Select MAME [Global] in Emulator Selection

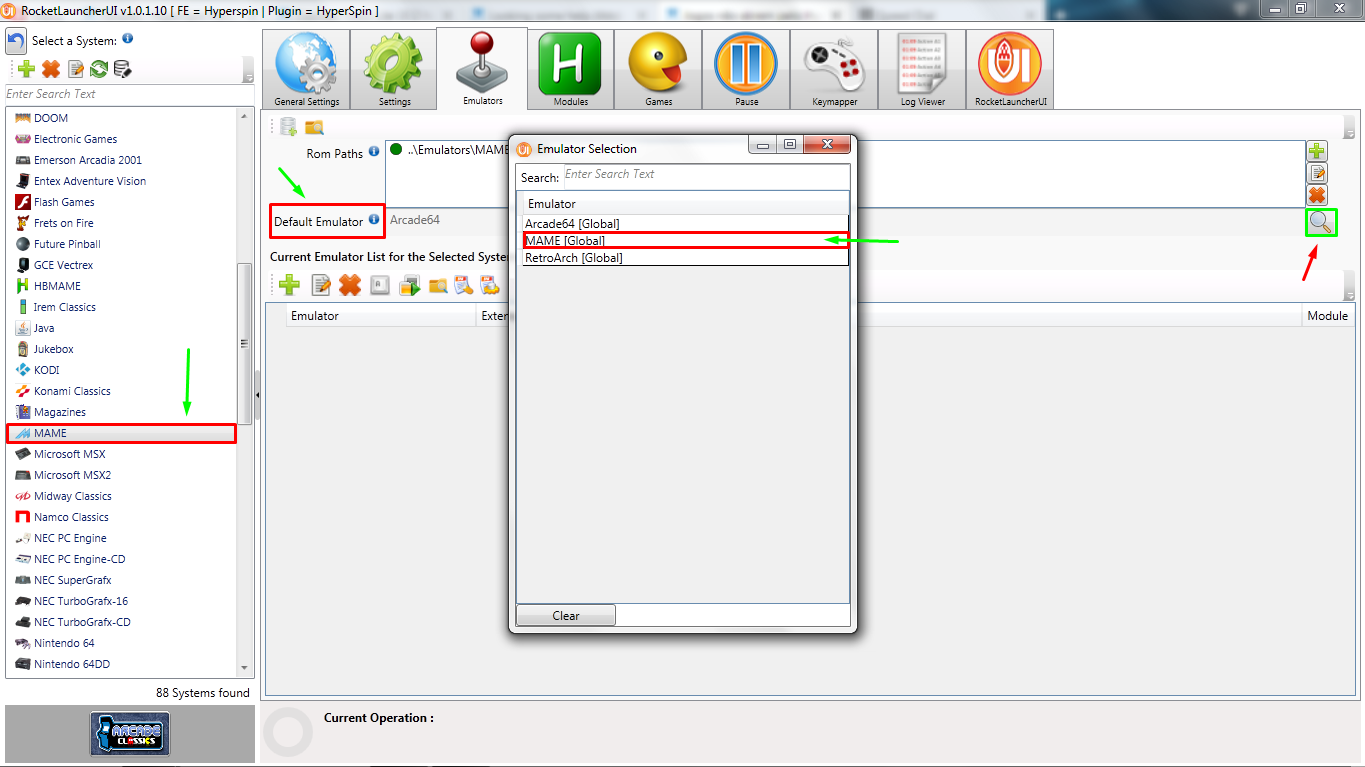click(685, 241)
